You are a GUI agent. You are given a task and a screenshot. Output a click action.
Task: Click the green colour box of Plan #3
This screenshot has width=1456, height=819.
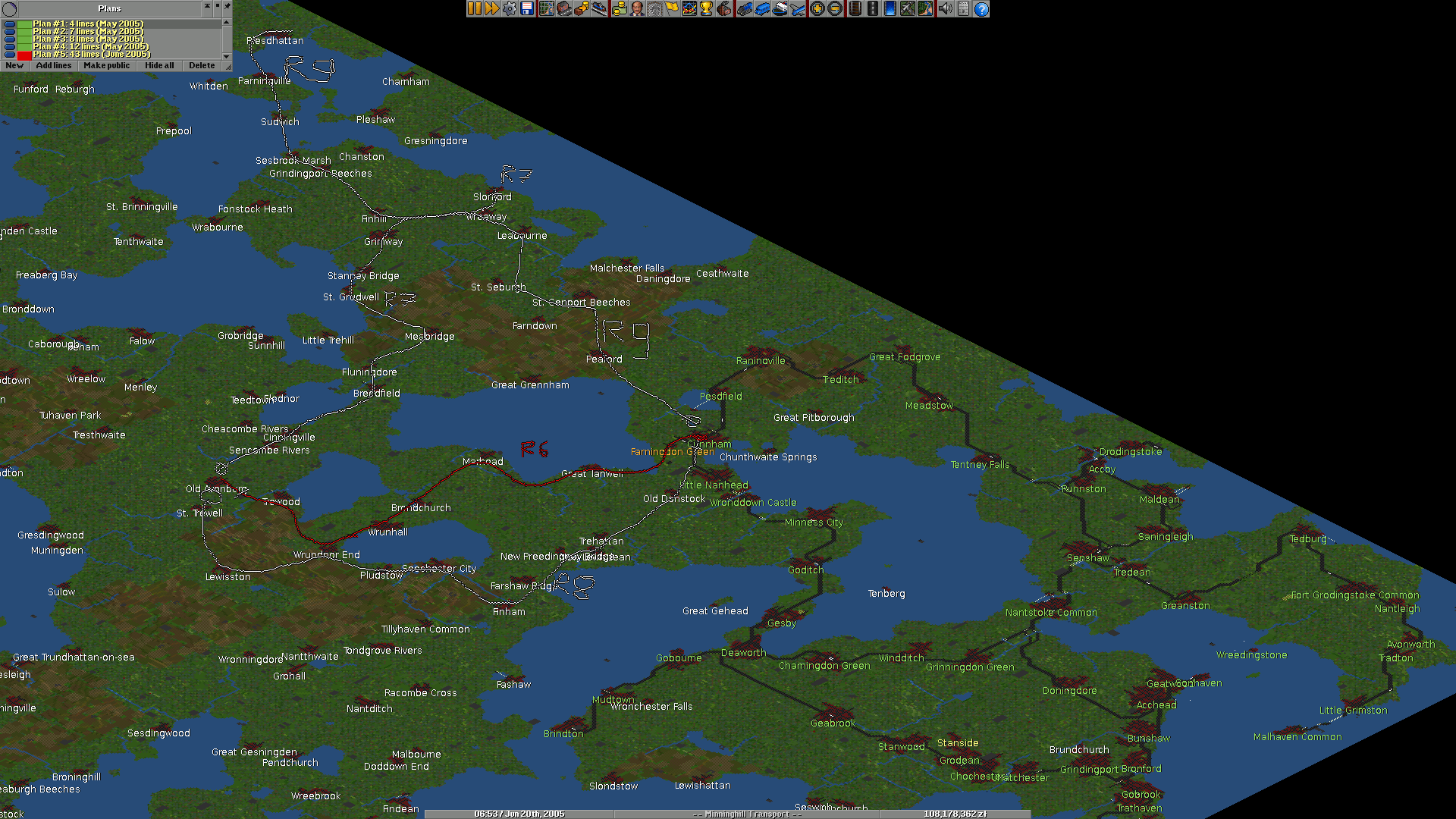24,39
